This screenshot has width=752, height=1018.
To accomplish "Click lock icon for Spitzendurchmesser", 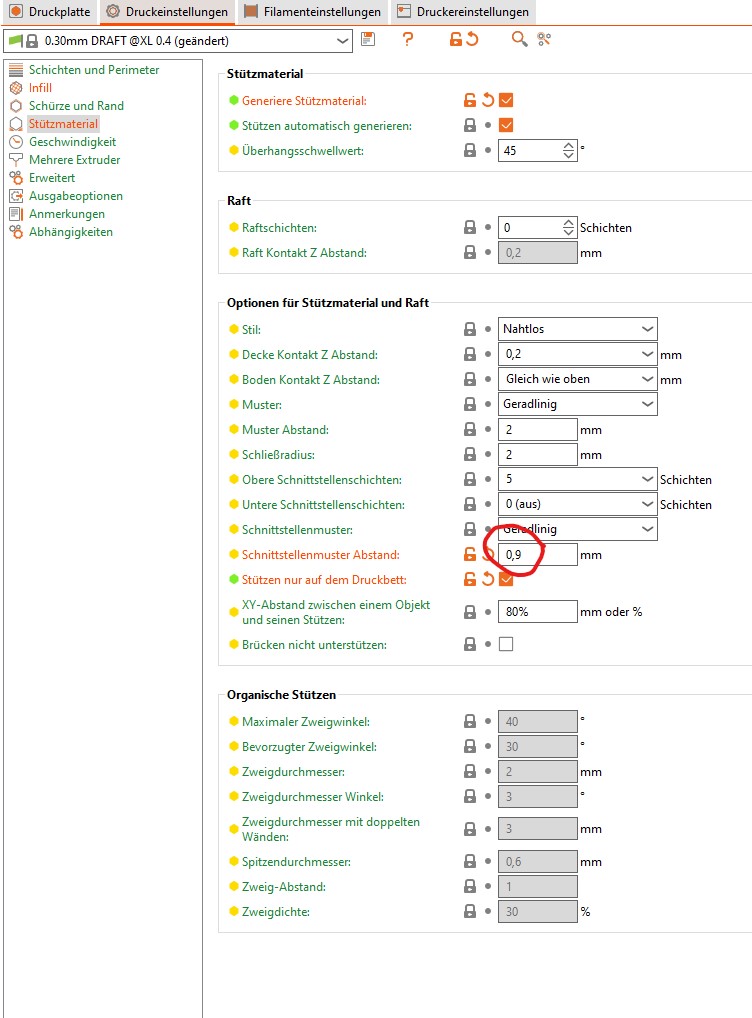I will coord(470,862).
